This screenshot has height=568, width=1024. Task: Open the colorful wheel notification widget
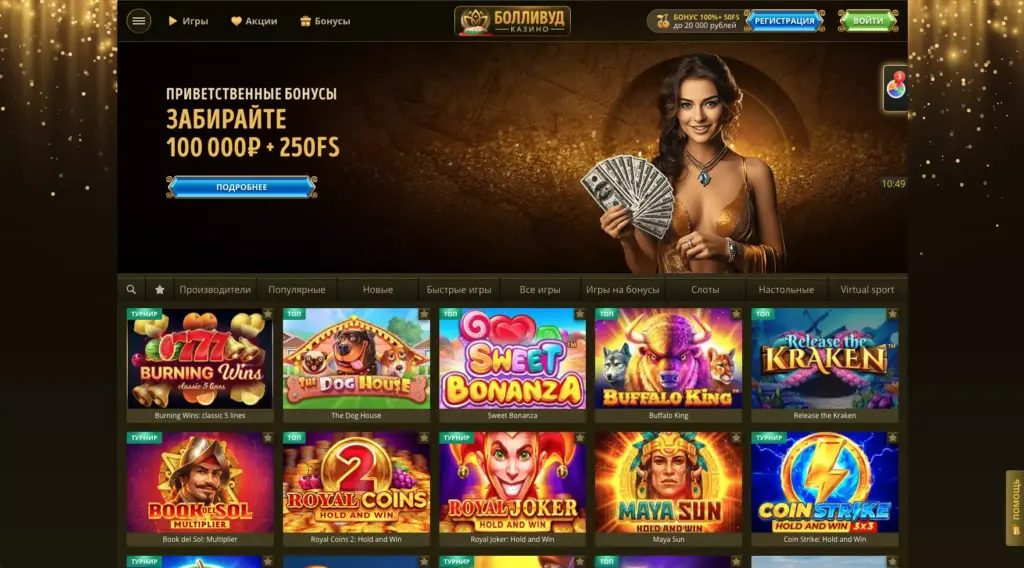click(895, 87)
